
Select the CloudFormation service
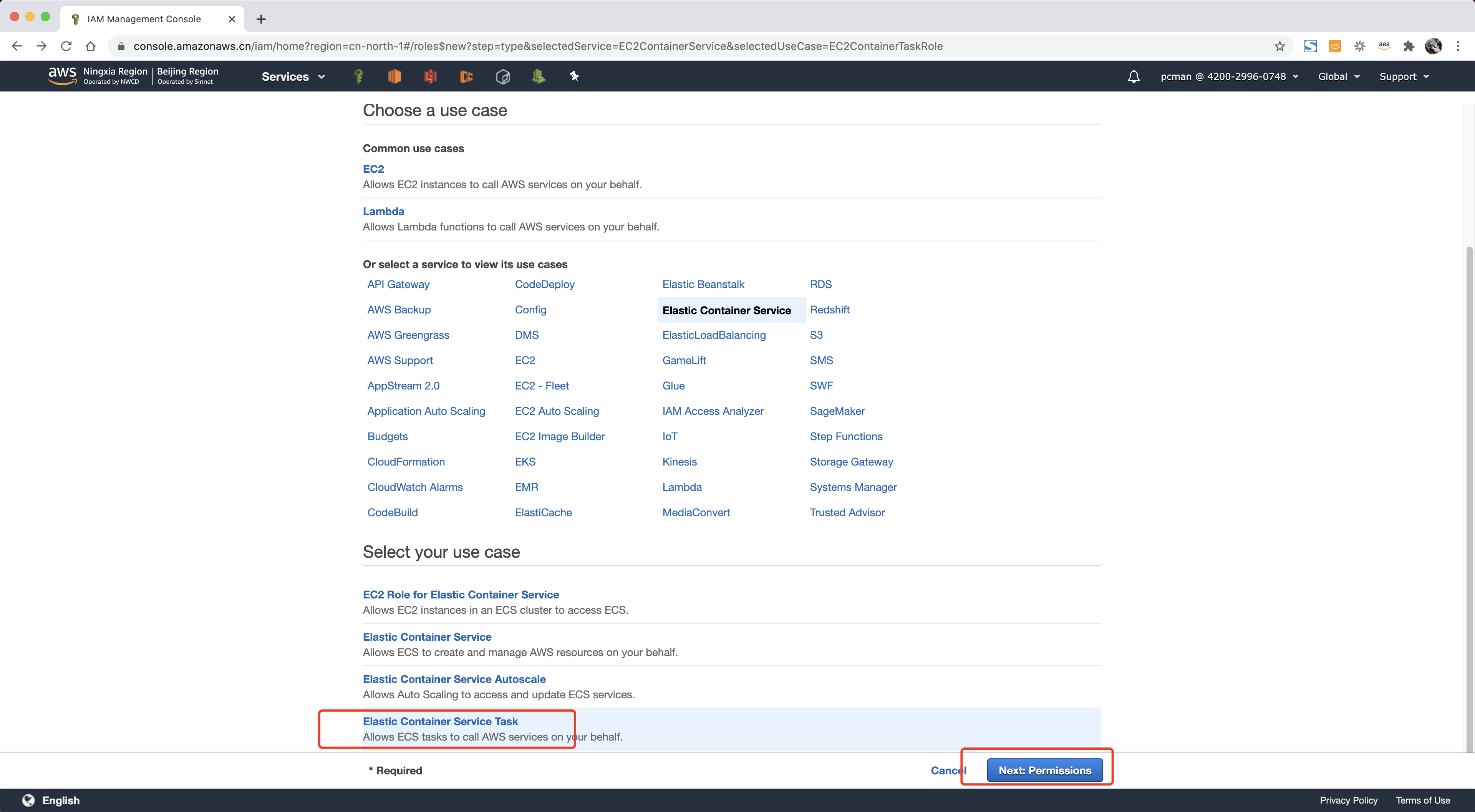(406, 462)
